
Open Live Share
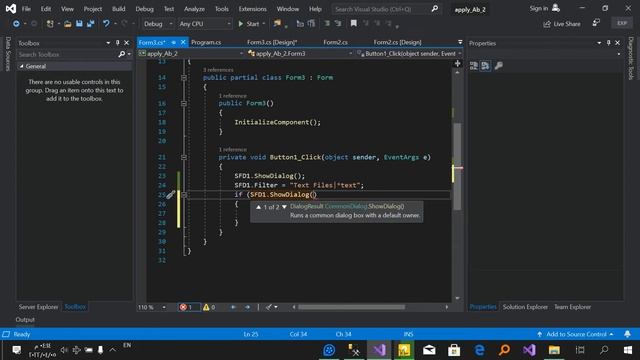562,24
